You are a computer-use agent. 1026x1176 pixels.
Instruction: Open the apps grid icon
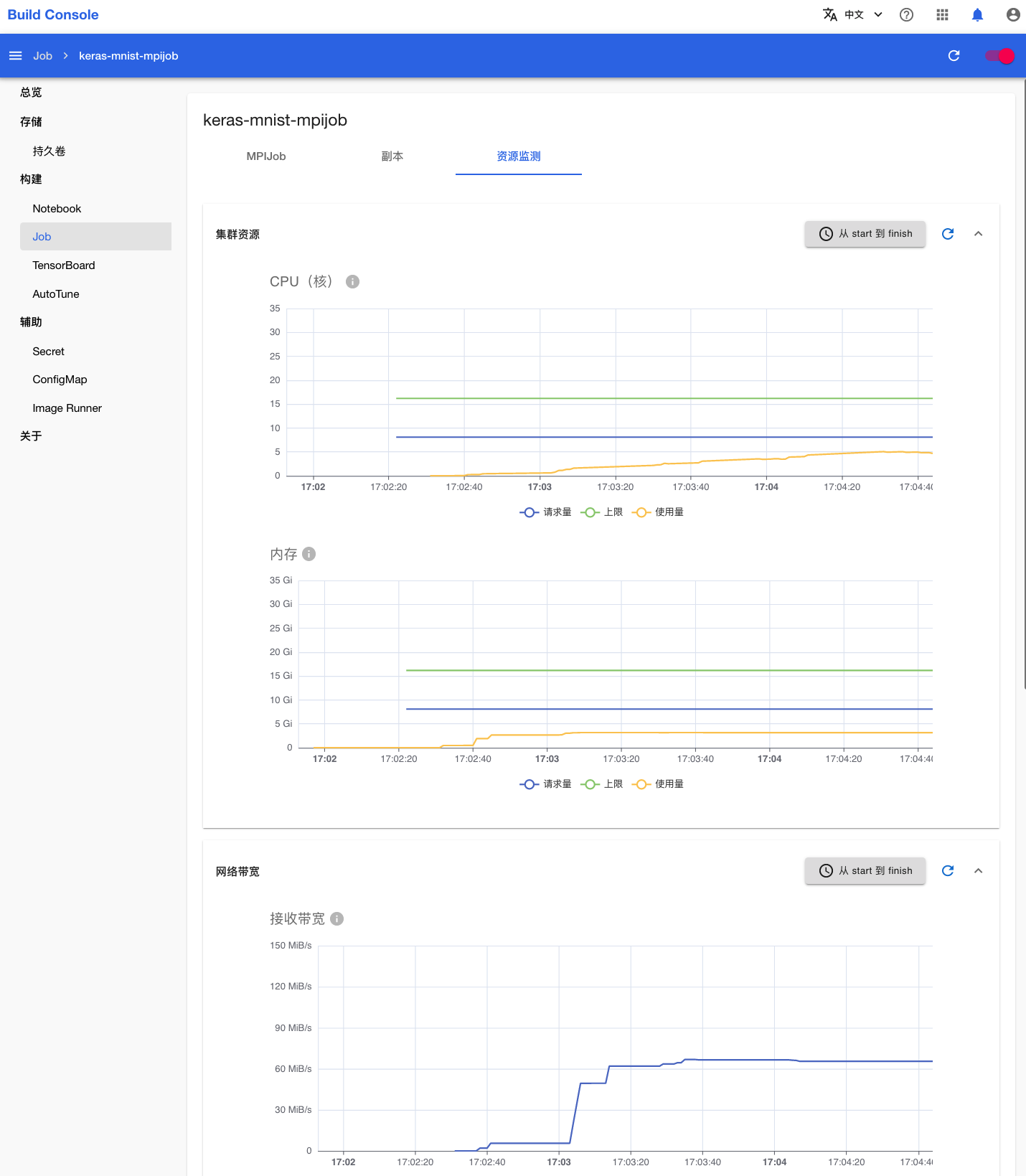click(942, 14)
